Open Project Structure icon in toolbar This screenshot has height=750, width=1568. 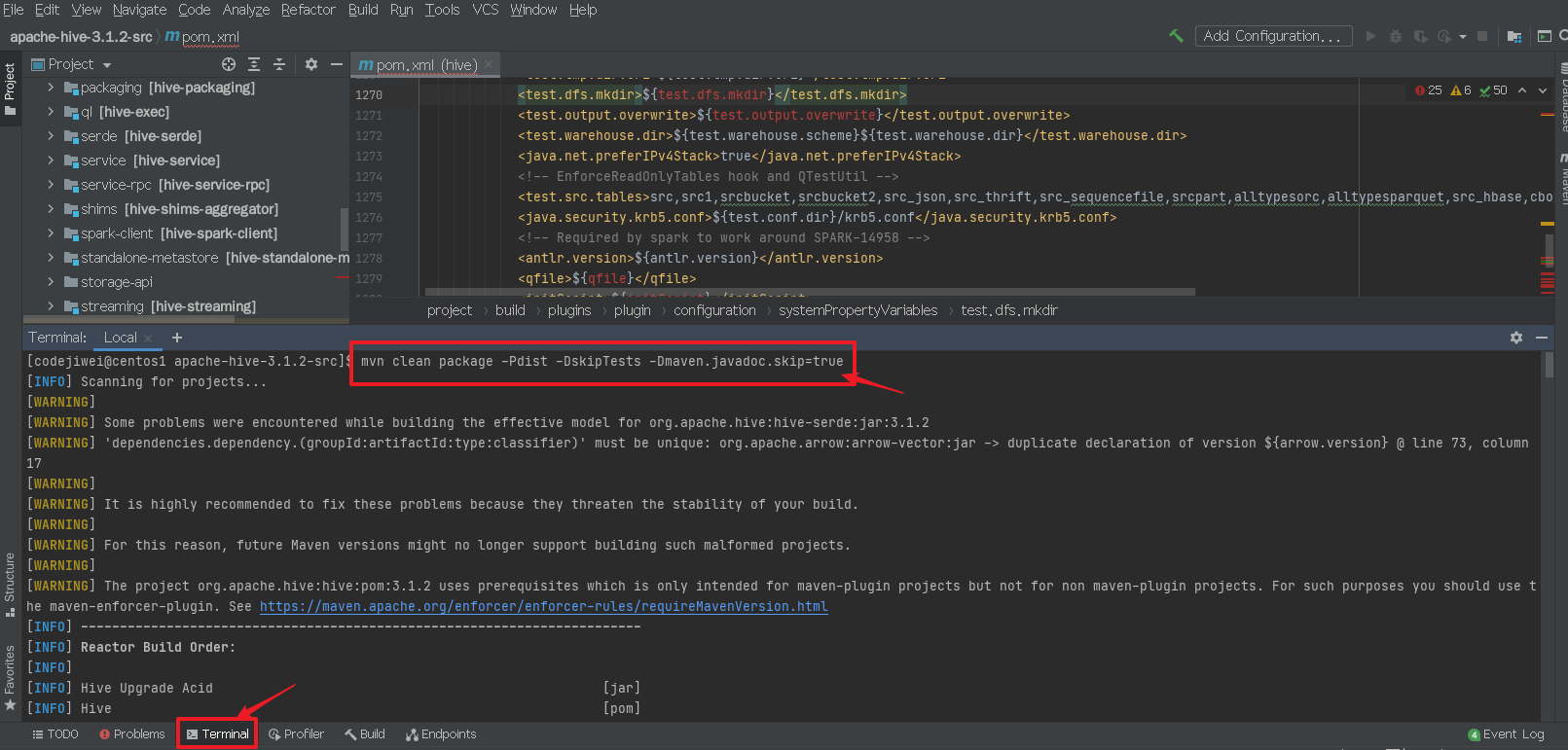(x=1514, y=36)
